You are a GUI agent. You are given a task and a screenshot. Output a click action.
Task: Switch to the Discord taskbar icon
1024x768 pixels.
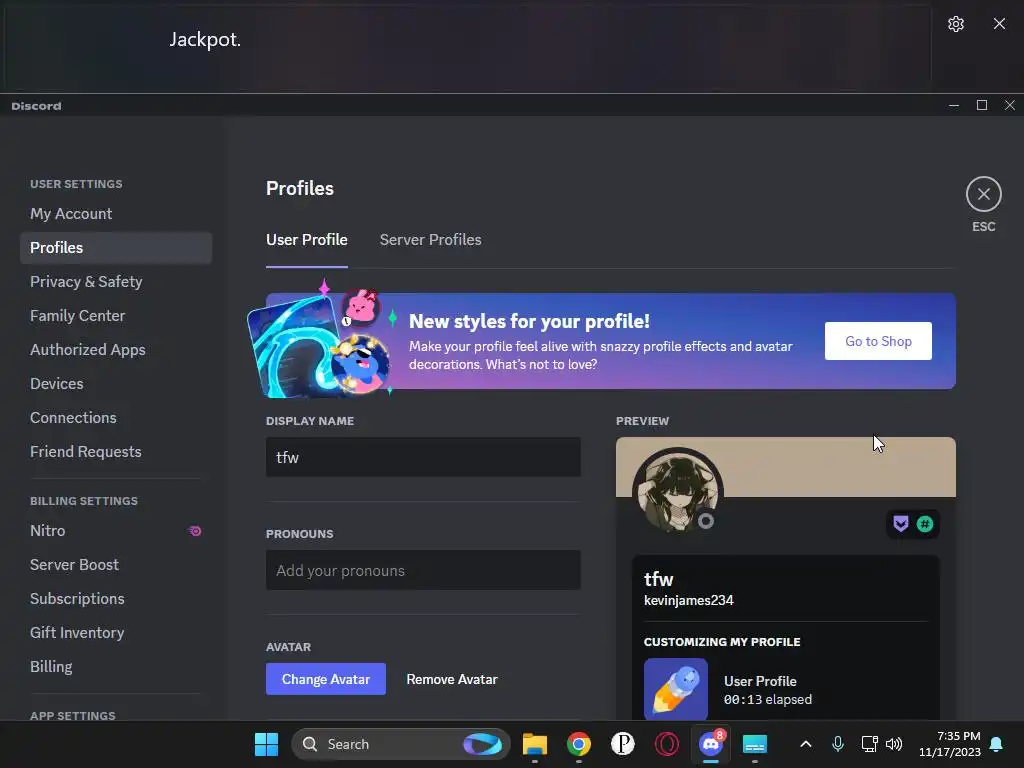pos(711,744)
